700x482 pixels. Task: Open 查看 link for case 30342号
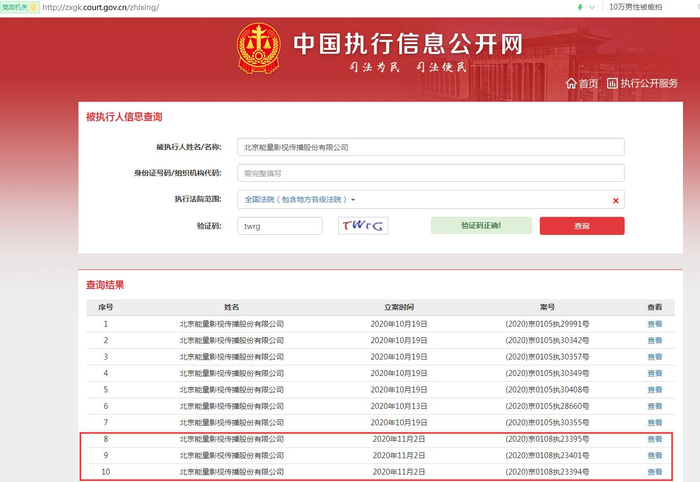tap(654, 340)
